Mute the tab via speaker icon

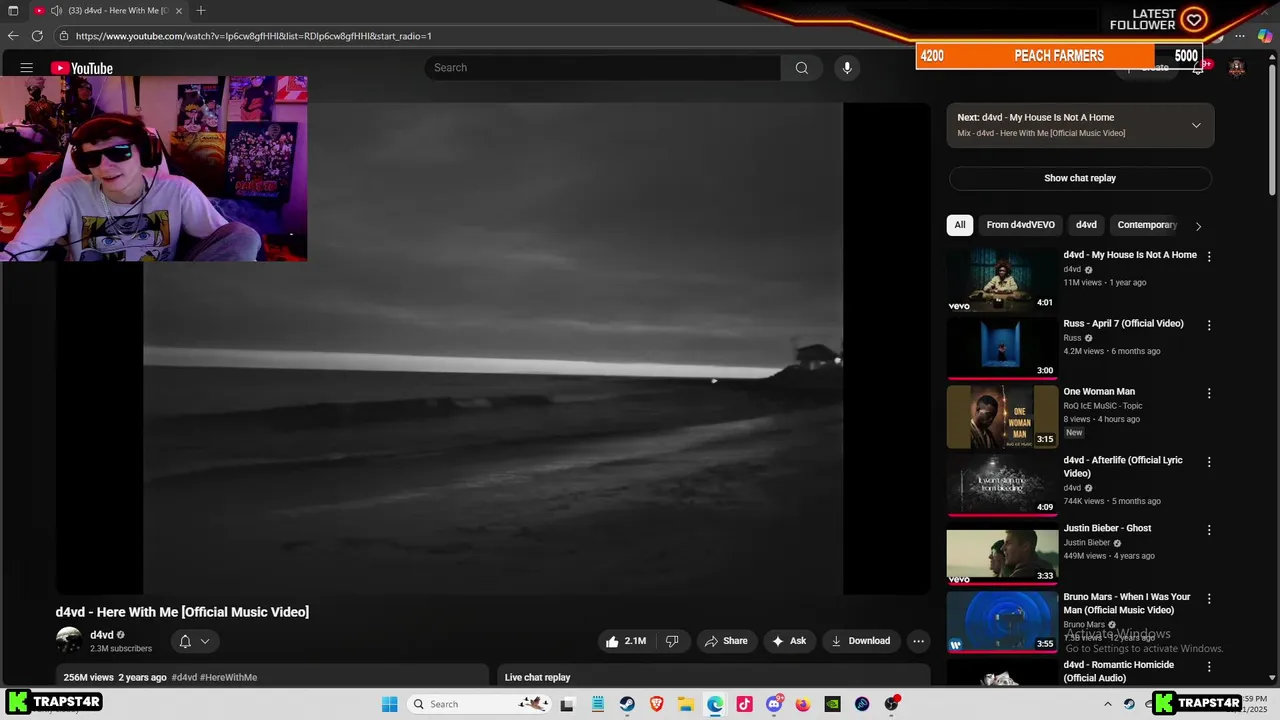pos(56,10)
